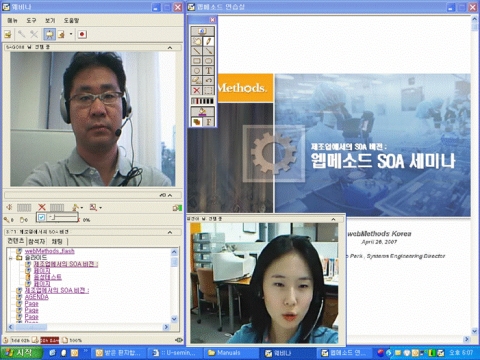Collapse the presenter video panel
480x360 pixels.
170,48
